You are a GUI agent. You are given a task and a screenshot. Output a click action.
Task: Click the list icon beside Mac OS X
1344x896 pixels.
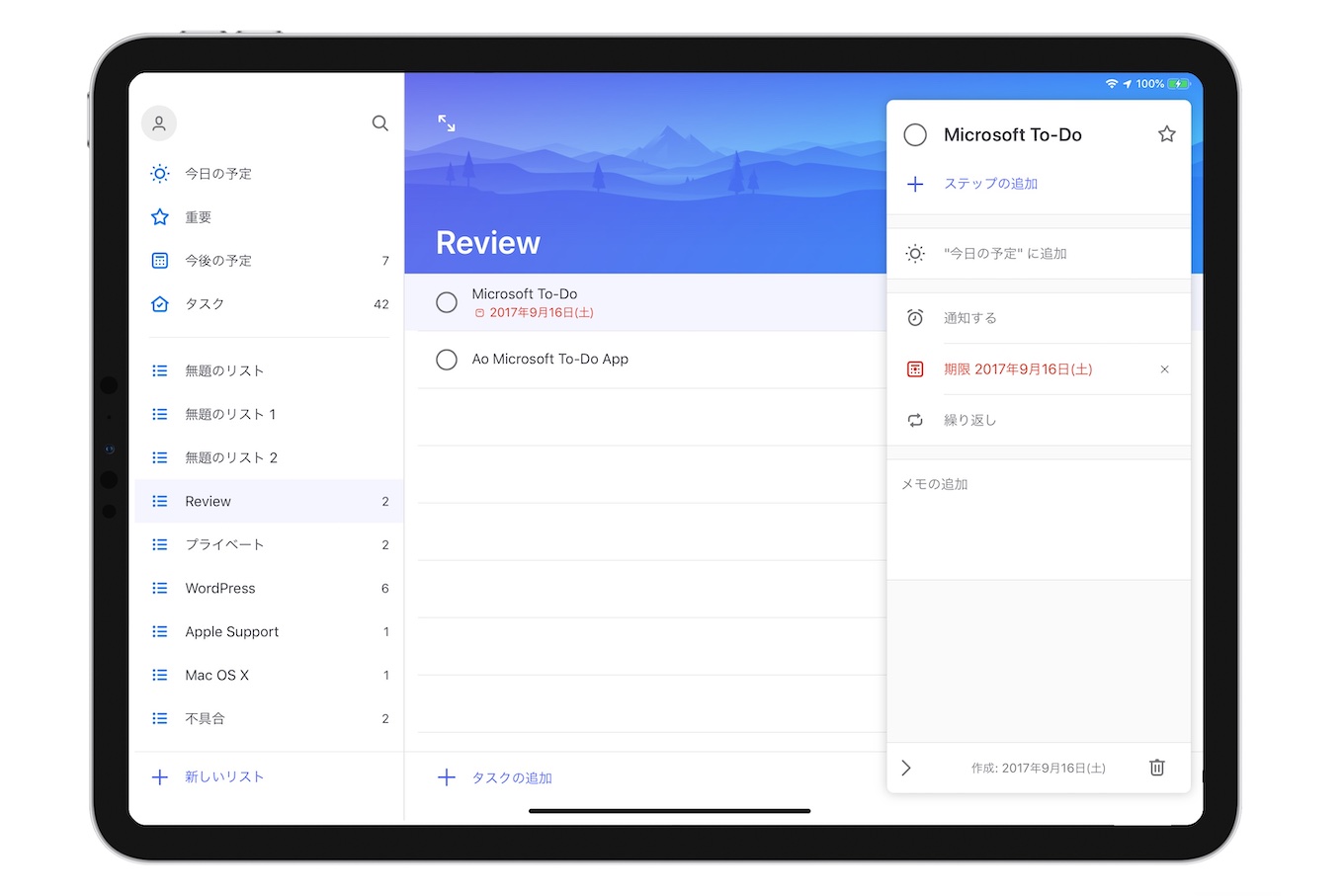pos(160,676)
